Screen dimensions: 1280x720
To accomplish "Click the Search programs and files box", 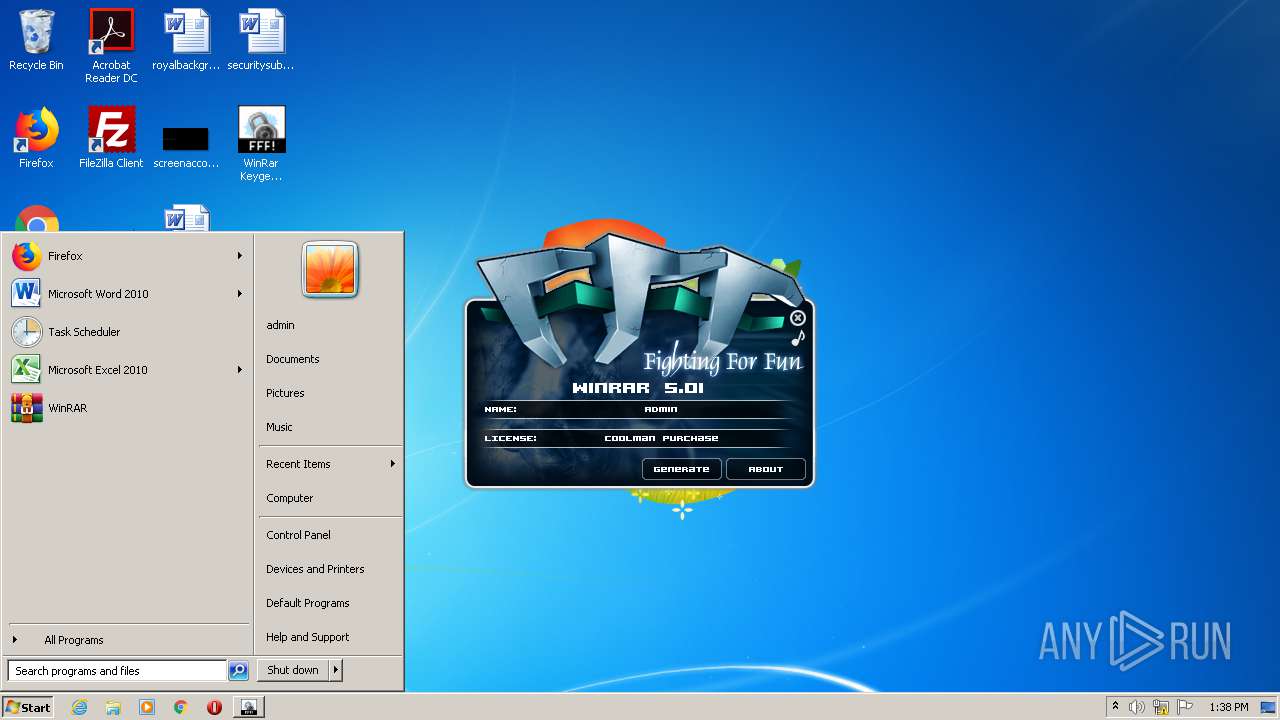I will tap(117, 671).
